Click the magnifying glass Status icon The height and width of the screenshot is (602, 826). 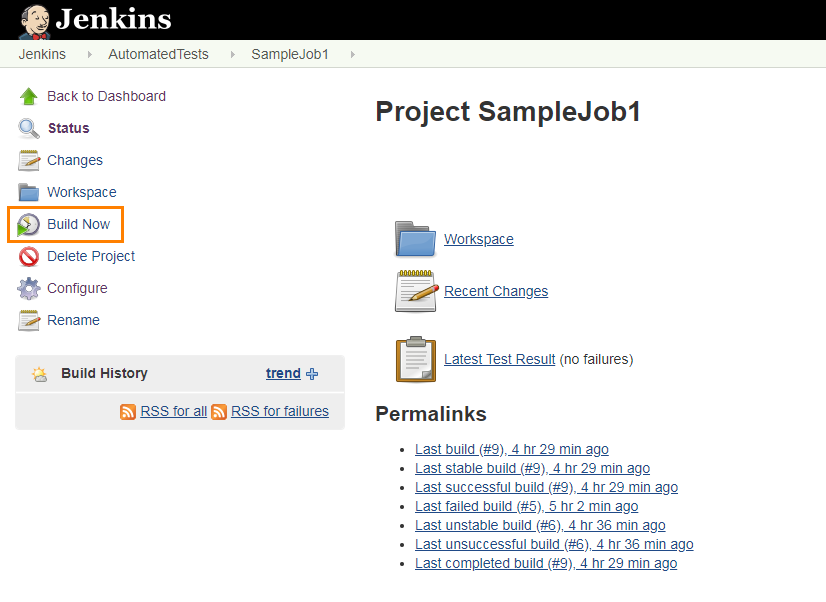(28, 129)
